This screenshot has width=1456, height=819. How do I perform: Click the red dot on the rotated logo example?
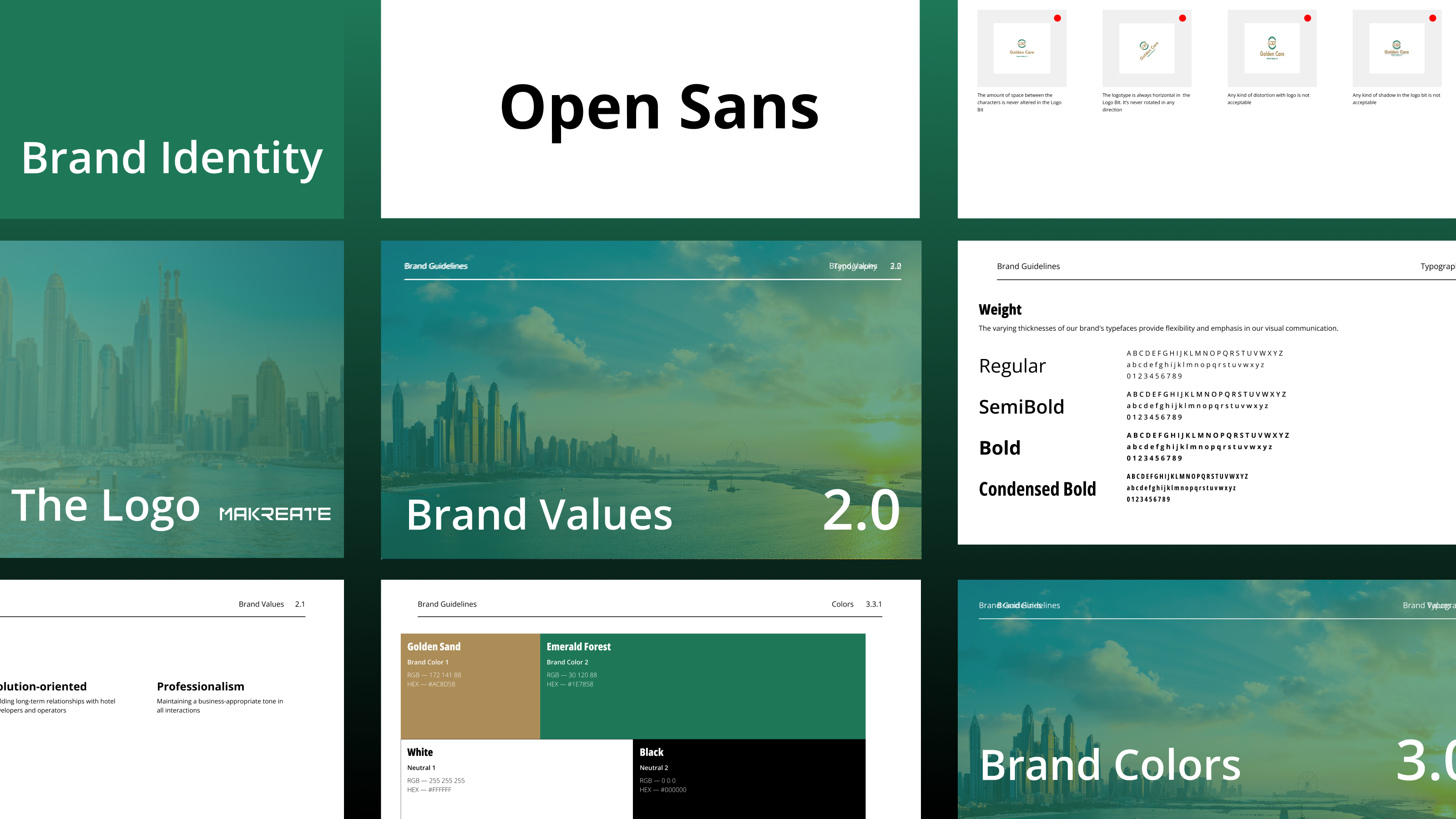pyautogui.click(x=1182, y=18)
